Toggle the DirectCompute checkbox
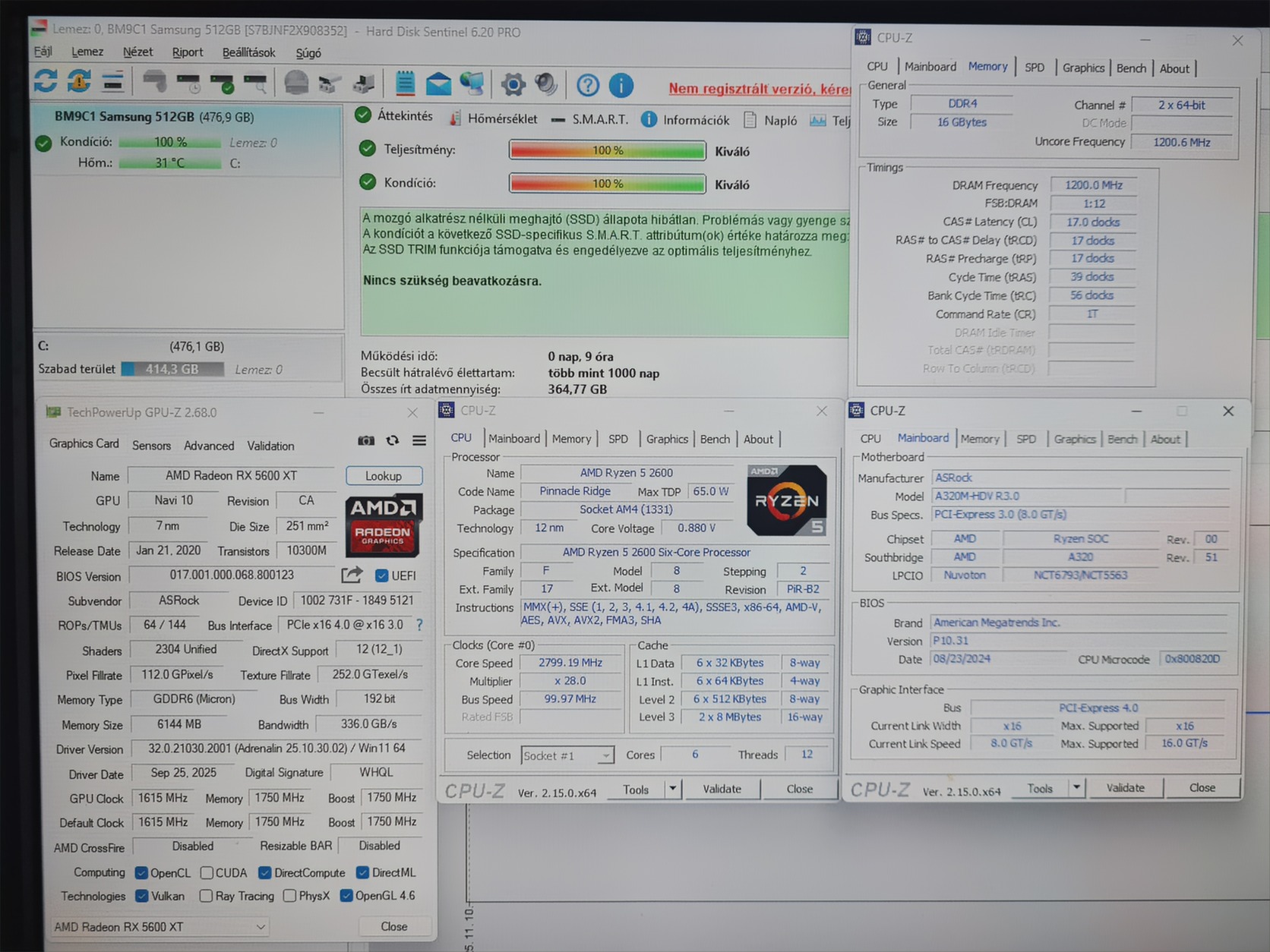 (x=265, y=873)
